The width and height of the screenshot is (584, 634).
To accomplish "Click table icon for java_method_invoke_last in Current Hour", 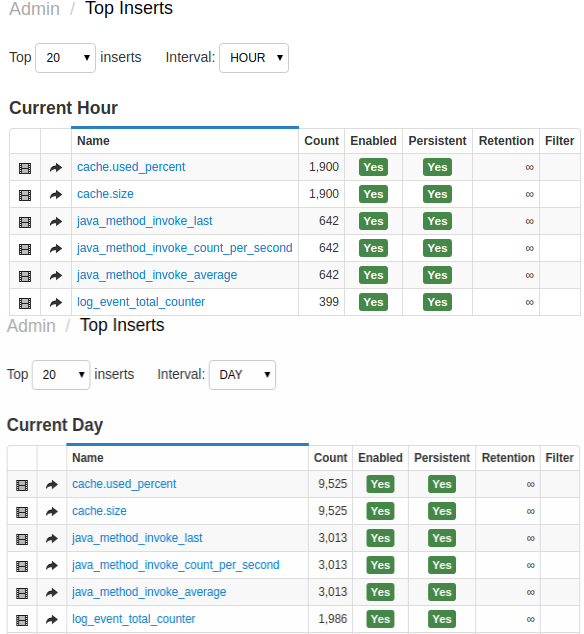I will pos(25,222).
